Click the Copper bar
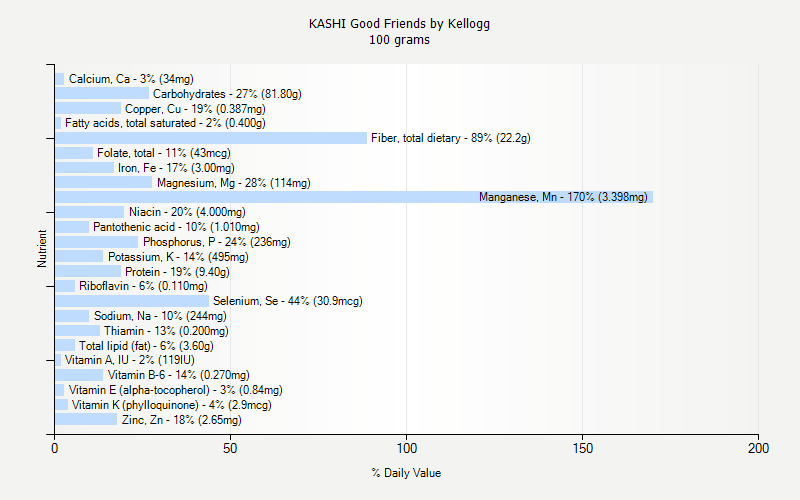Image resolution: width=800 pixels, height=500 pixels. [x=88, y=108]
